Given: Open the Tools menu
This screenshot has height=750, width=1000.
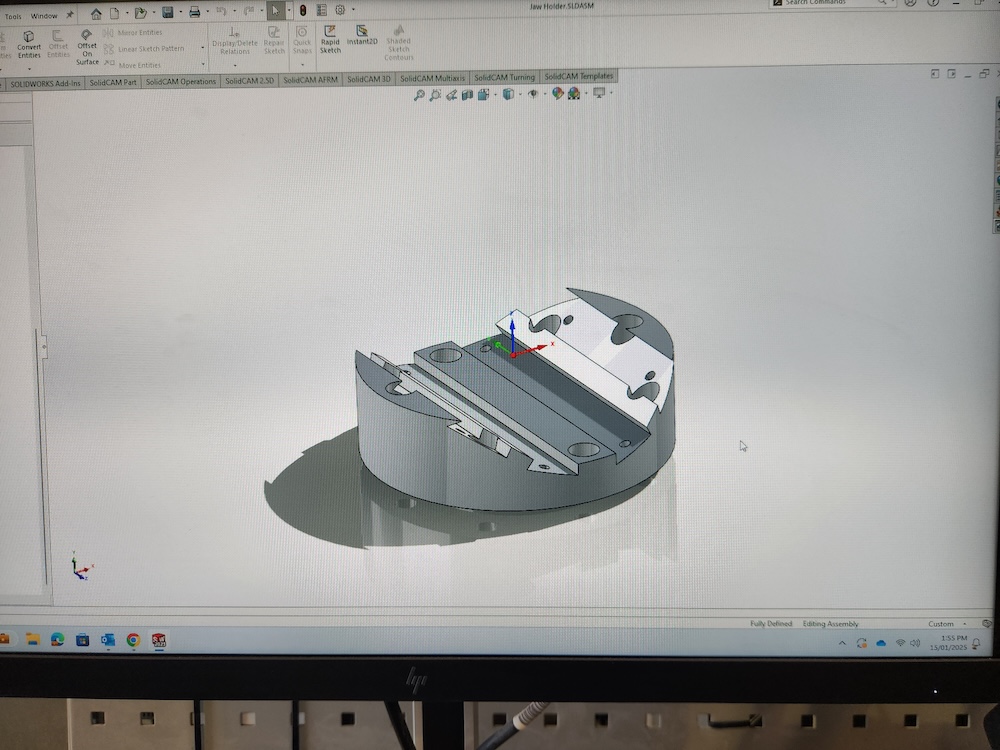Looking at the screenshot, I should [x=13, y=16].
